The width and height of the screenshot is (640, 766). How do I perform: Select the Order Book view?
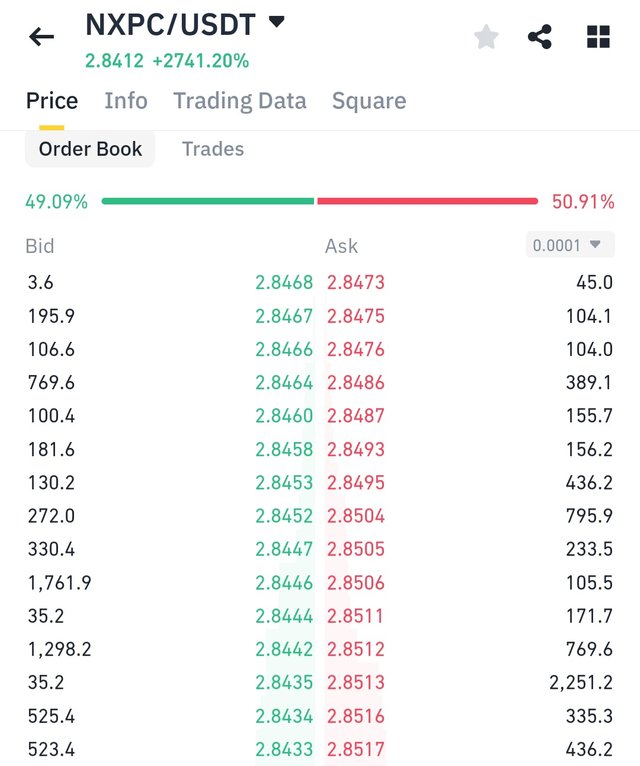[x=90, y=149]
